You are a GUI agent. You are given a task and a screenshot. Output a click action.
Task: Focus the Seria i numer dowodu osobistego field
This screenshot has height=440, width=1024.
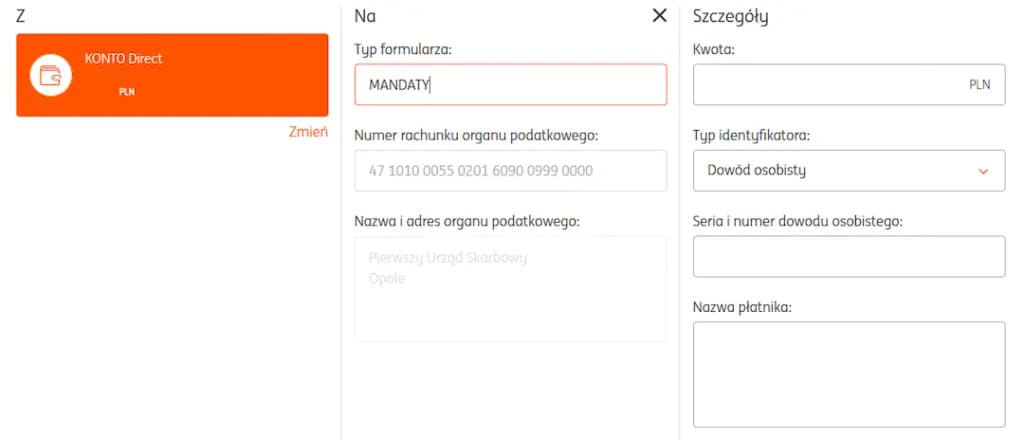click(x=848, y=257)
